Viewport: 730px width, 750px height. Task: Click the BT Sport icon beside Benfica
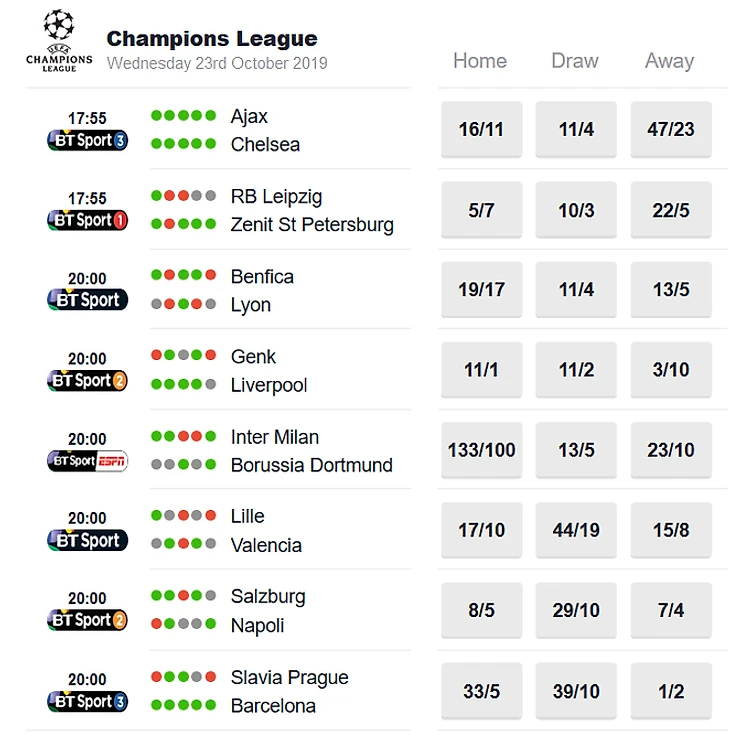click(87, 300)
